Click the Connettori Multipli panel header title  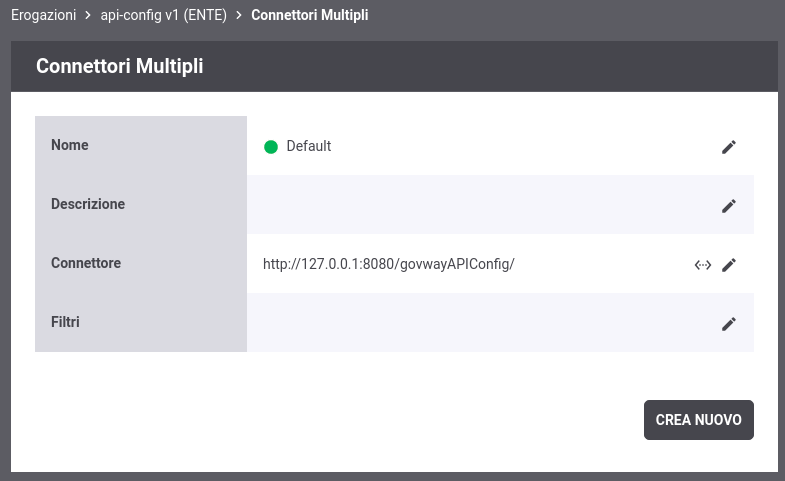(120, 66)
